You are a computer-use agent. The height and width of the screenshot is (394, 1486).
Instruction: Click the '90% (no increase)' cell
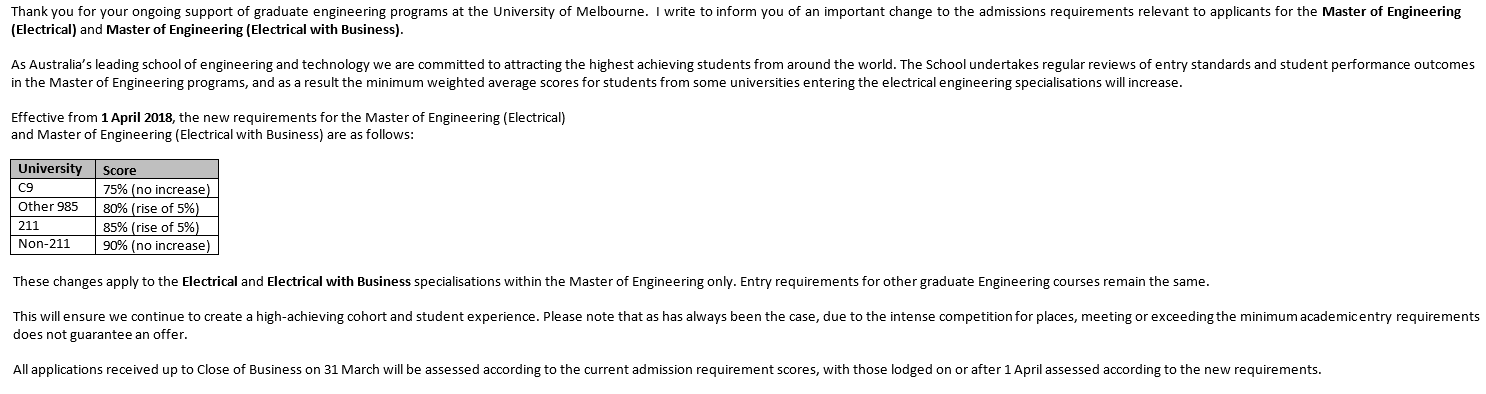[157, 245]
